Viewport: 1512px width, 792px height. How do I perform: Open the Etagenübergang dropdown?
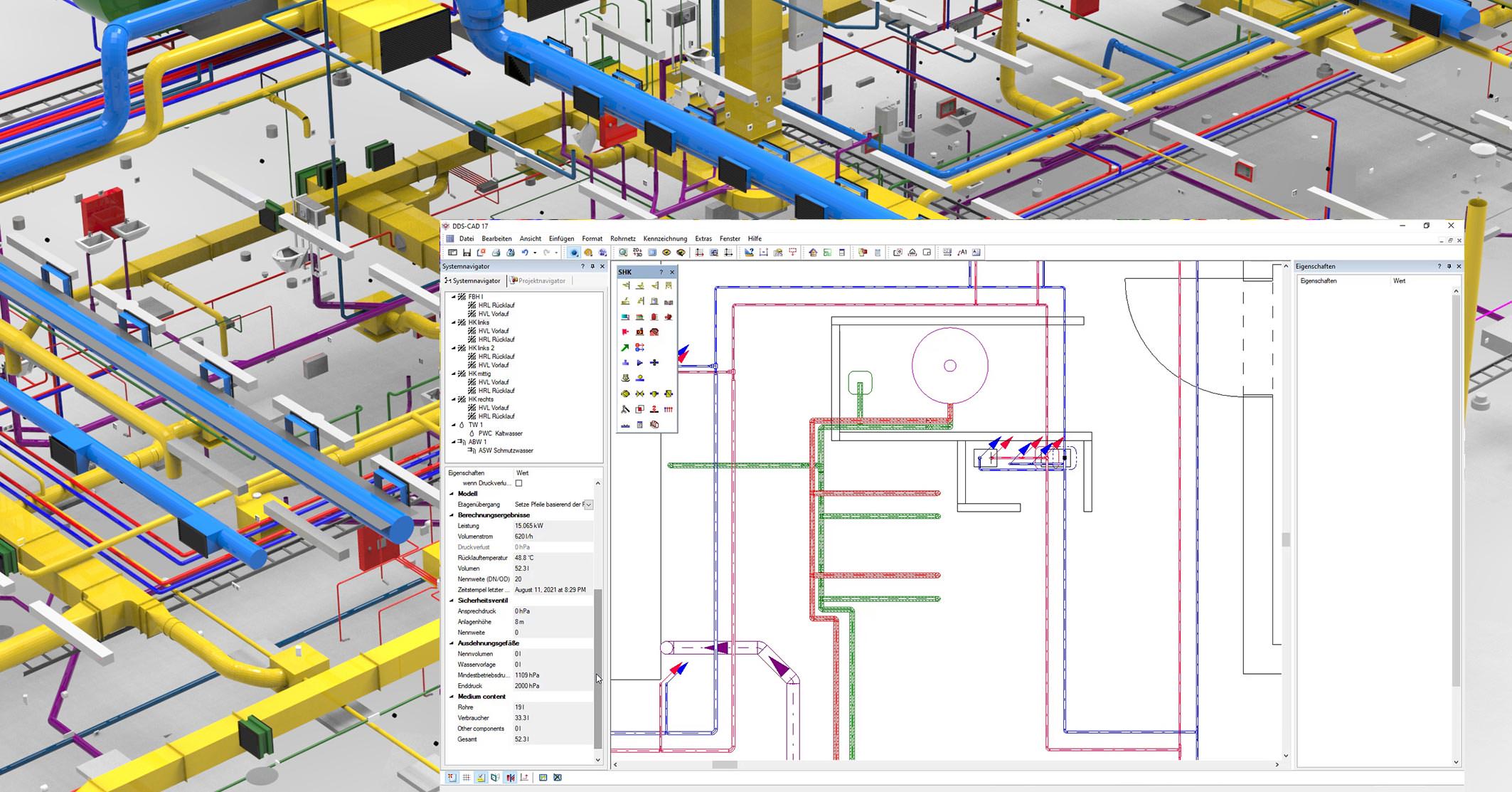(x=588, y=505)
